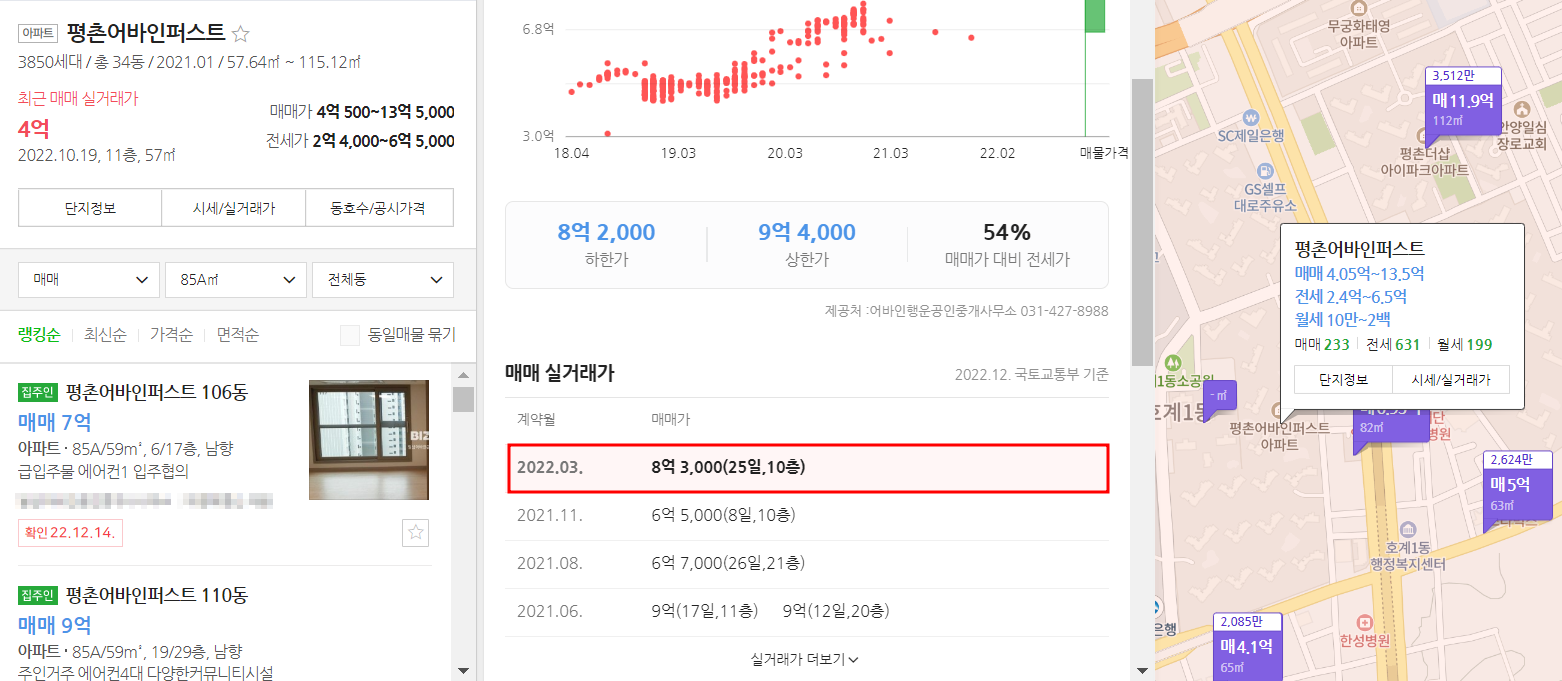Open the 매매 transaction type dropdown

coord(89,280)
